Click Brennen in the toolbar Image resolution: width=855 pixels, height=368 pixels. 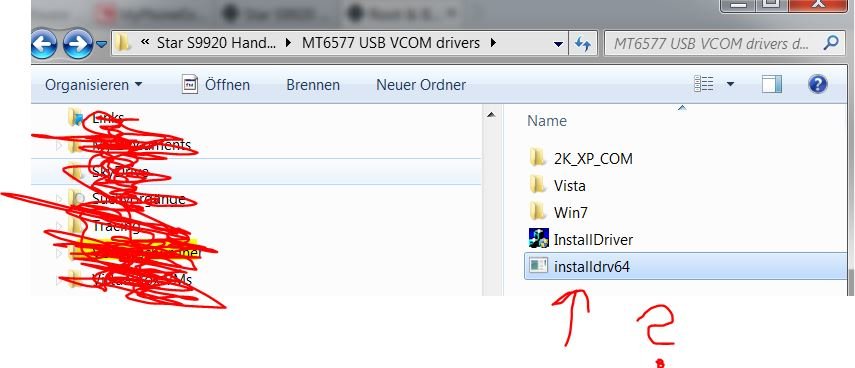point(313,85)
